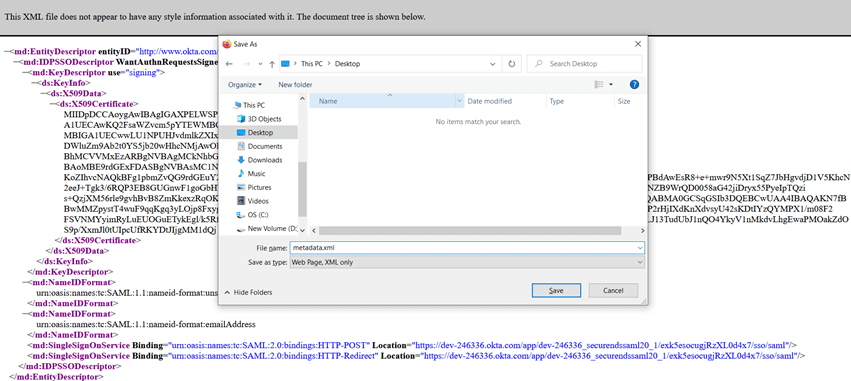Open recent locations dropdown arrow
This screenshot has width=851, height=381.
[260, 64]
